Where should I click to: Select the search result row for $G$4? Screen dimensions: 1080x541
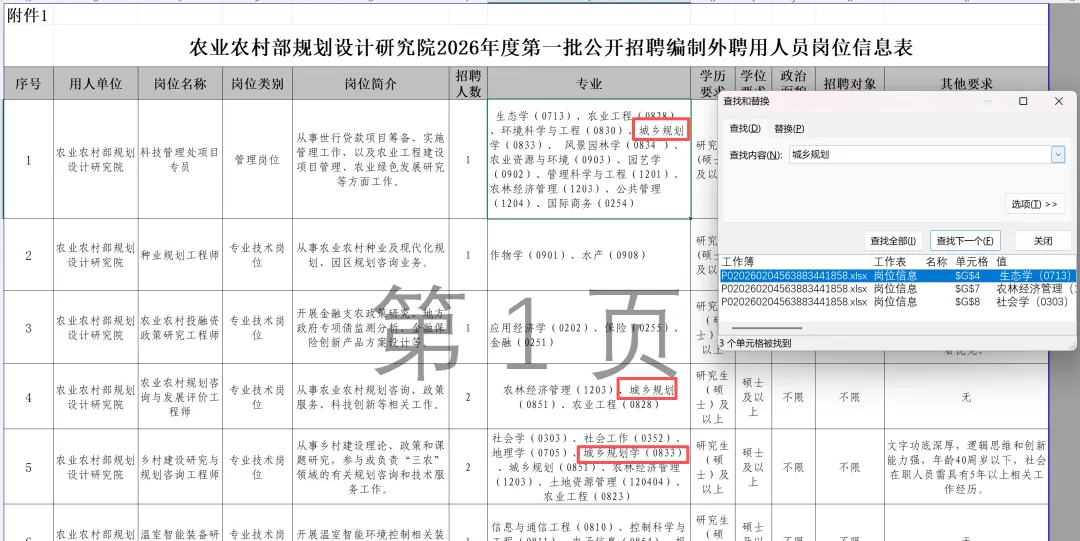pos(898,275)
